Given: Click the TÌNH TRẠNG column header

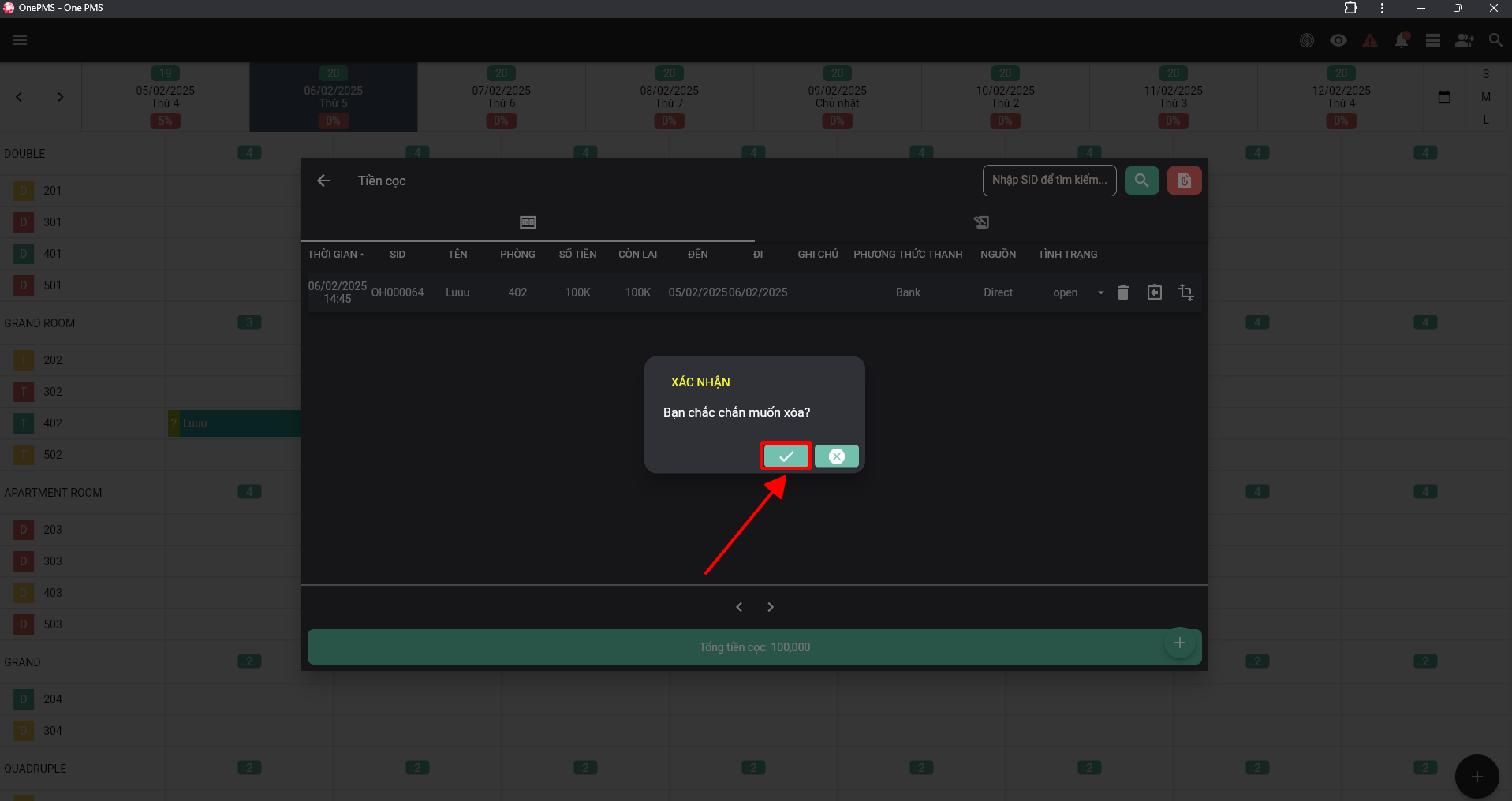Looking at the screenshot, I should 1067,255.
